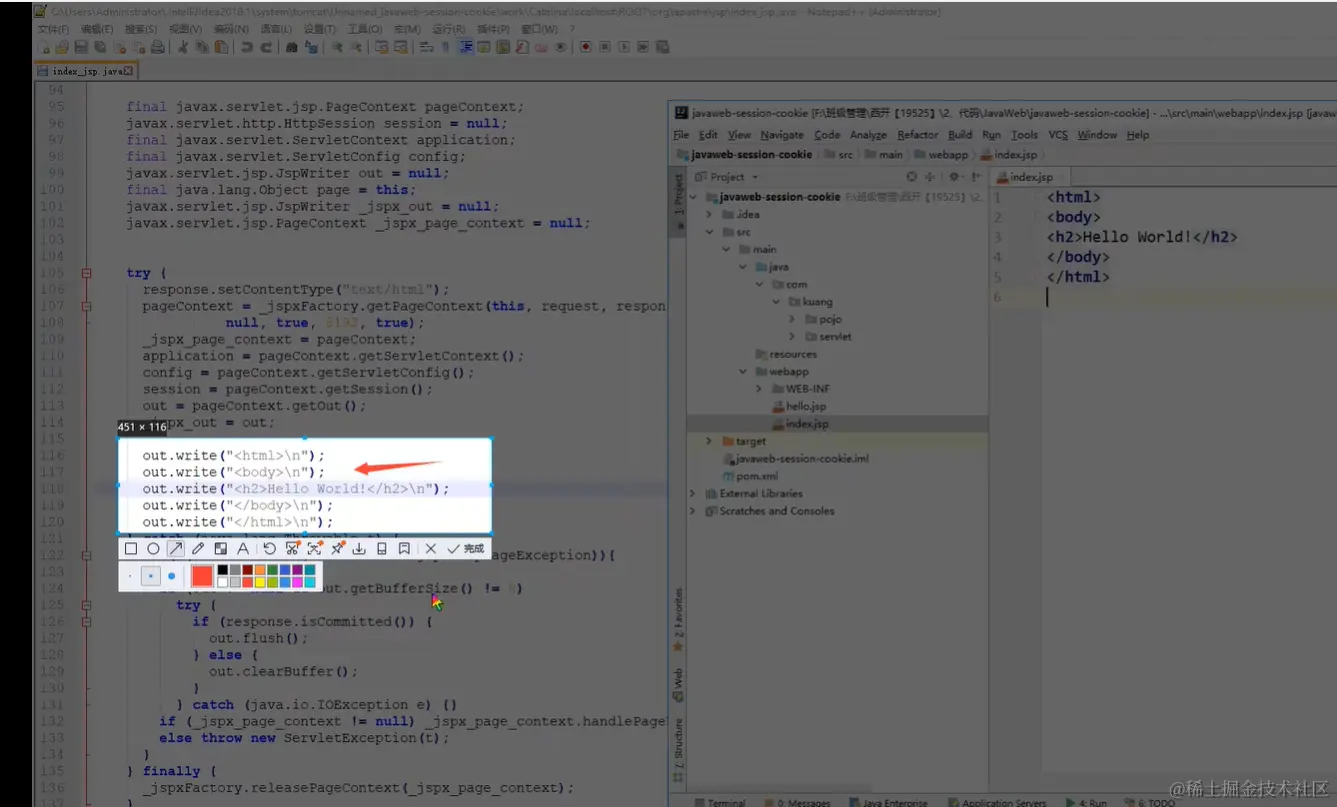The height and width of the screenshot is (807, 1337).
Task: Open the Notepad++ 设置(T) menu
Action: 320,30
